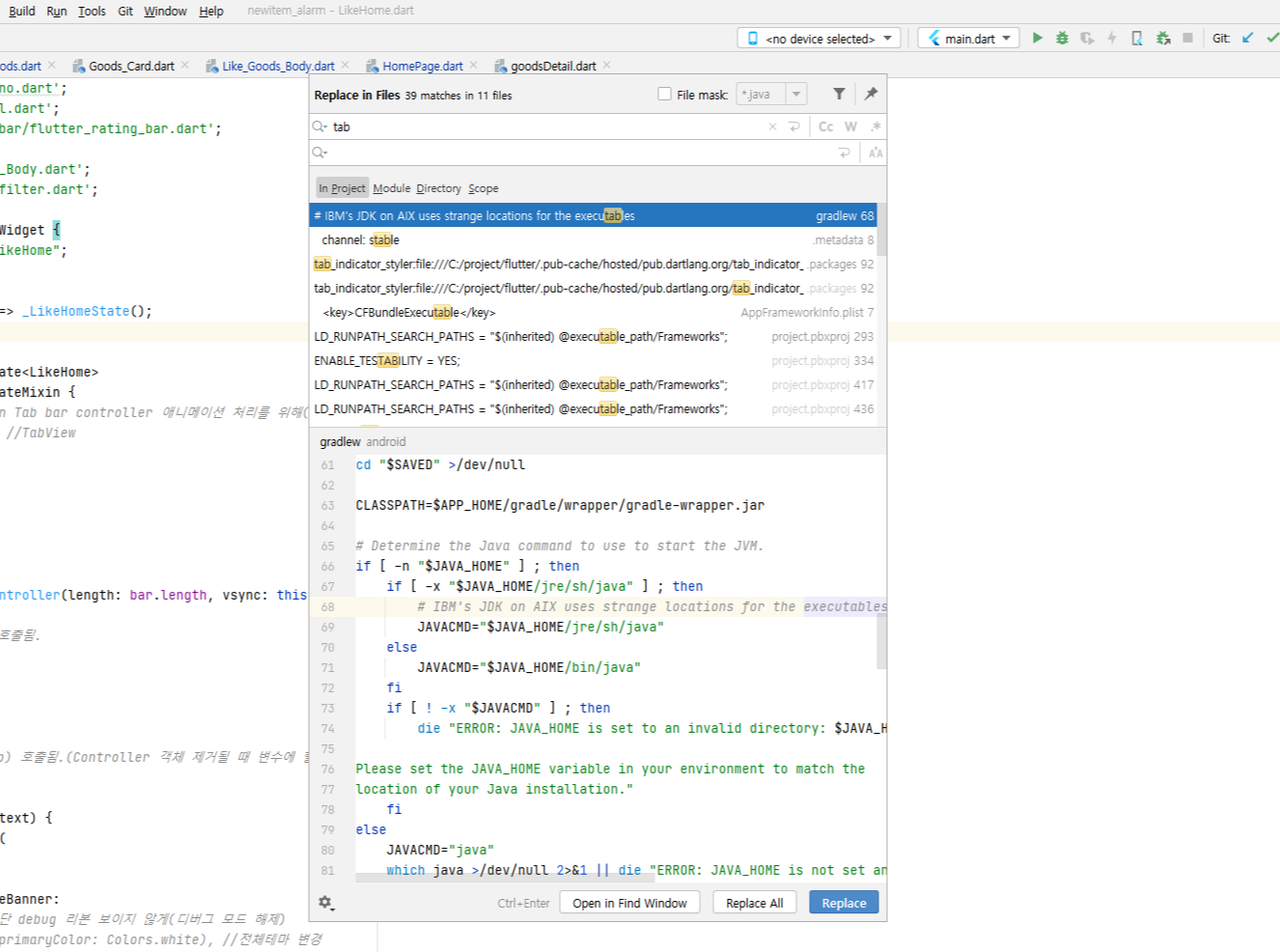This screenshot has height=952, width=1280.
Task: Close the Goods_Card.dart tab
Action: tap(185, 65)
